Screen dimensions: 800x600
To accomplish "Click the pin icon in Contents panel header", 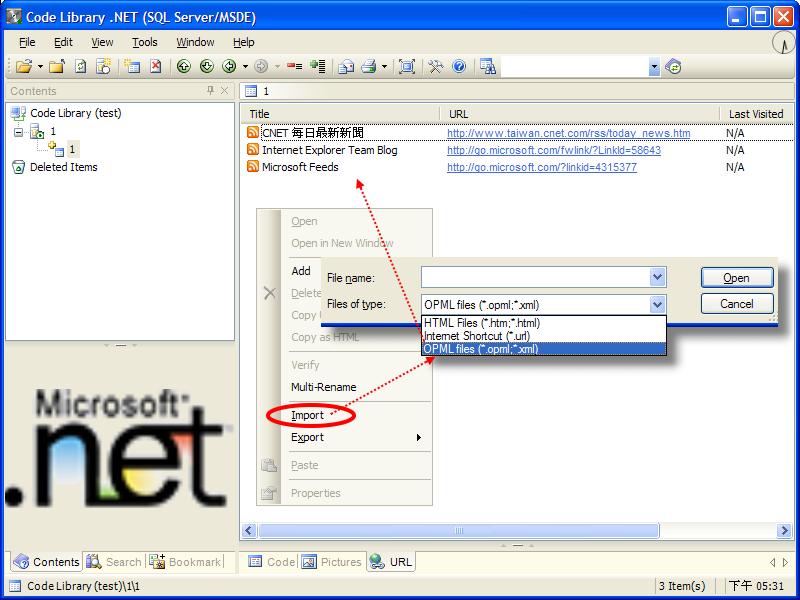I will pos(210,91).
